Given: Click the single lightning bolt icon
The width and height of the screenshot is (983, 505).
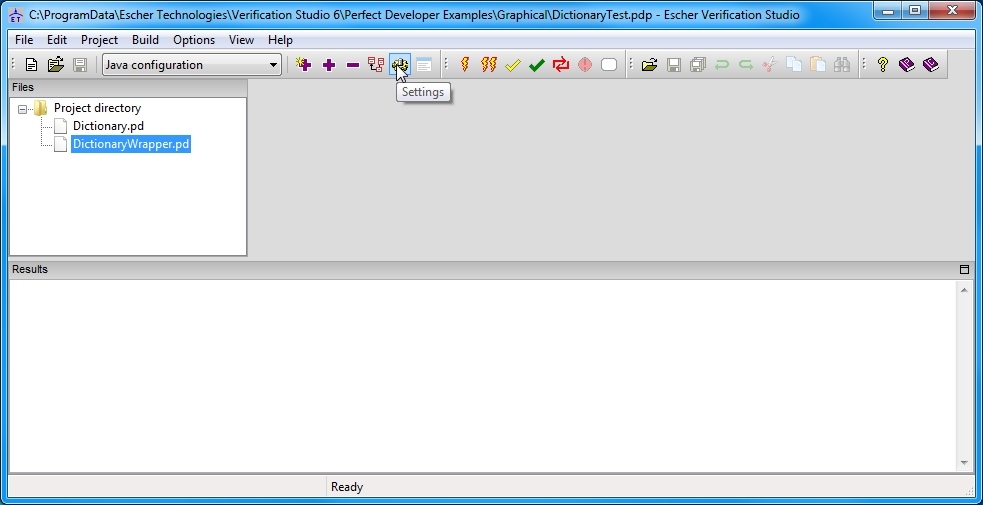Looking at the screenshot, I should click(465, 65).
